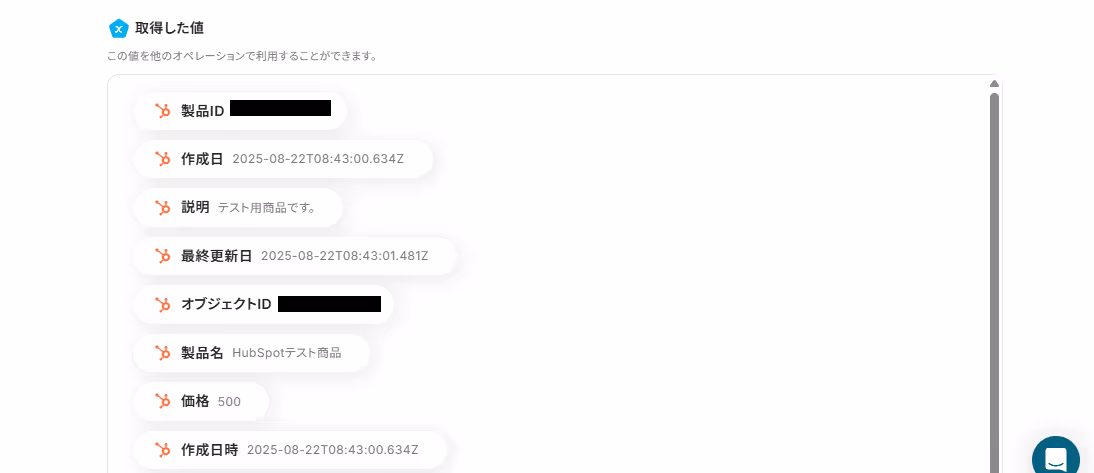Select the 製品ID value chip
The height and width of the screenshot is (473, 1094).
240,111
